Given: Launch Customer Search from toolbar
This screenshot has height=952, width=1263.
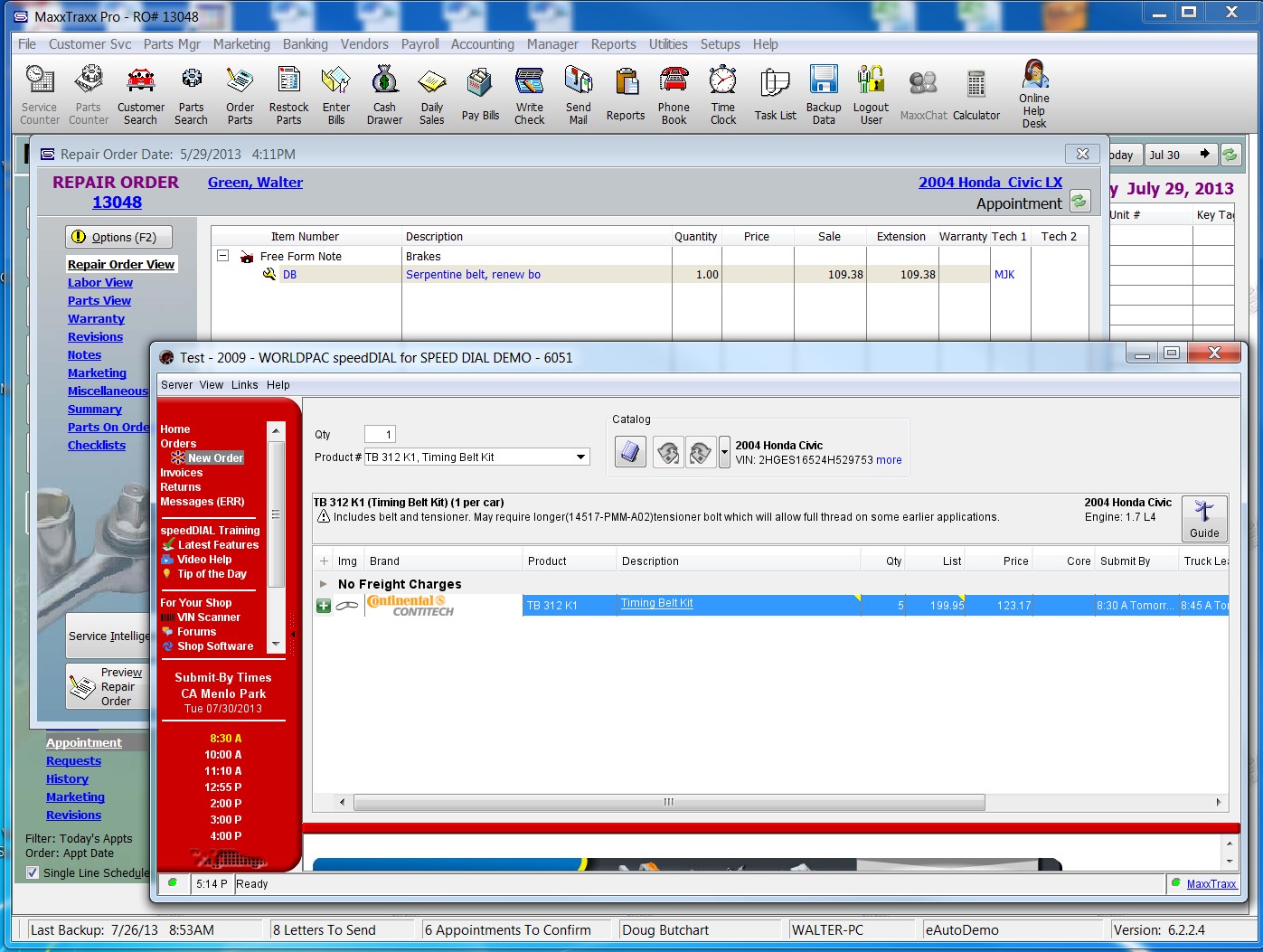Looking at the screenshot, I should click(x=140, y=95).
